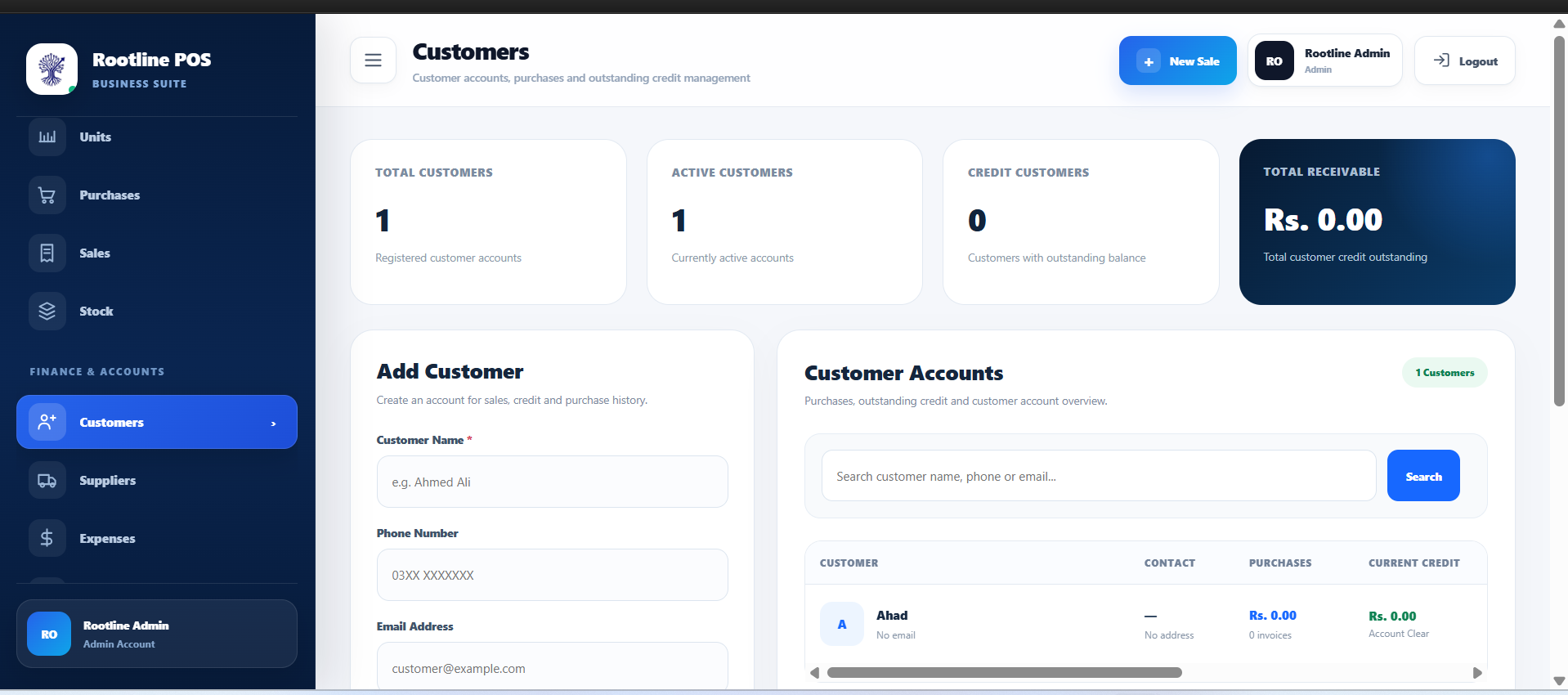1568x695 pixels.
Task: Click the table scroll-left arrow
Action: pyautogui.click(x=814, y=673)
